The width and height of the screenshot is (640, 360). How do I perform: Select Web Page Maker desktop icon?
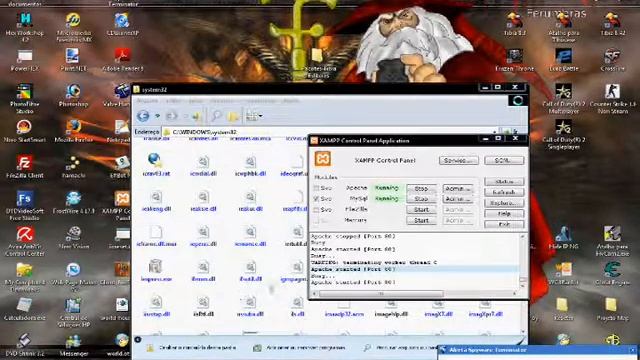coord(73,276)
